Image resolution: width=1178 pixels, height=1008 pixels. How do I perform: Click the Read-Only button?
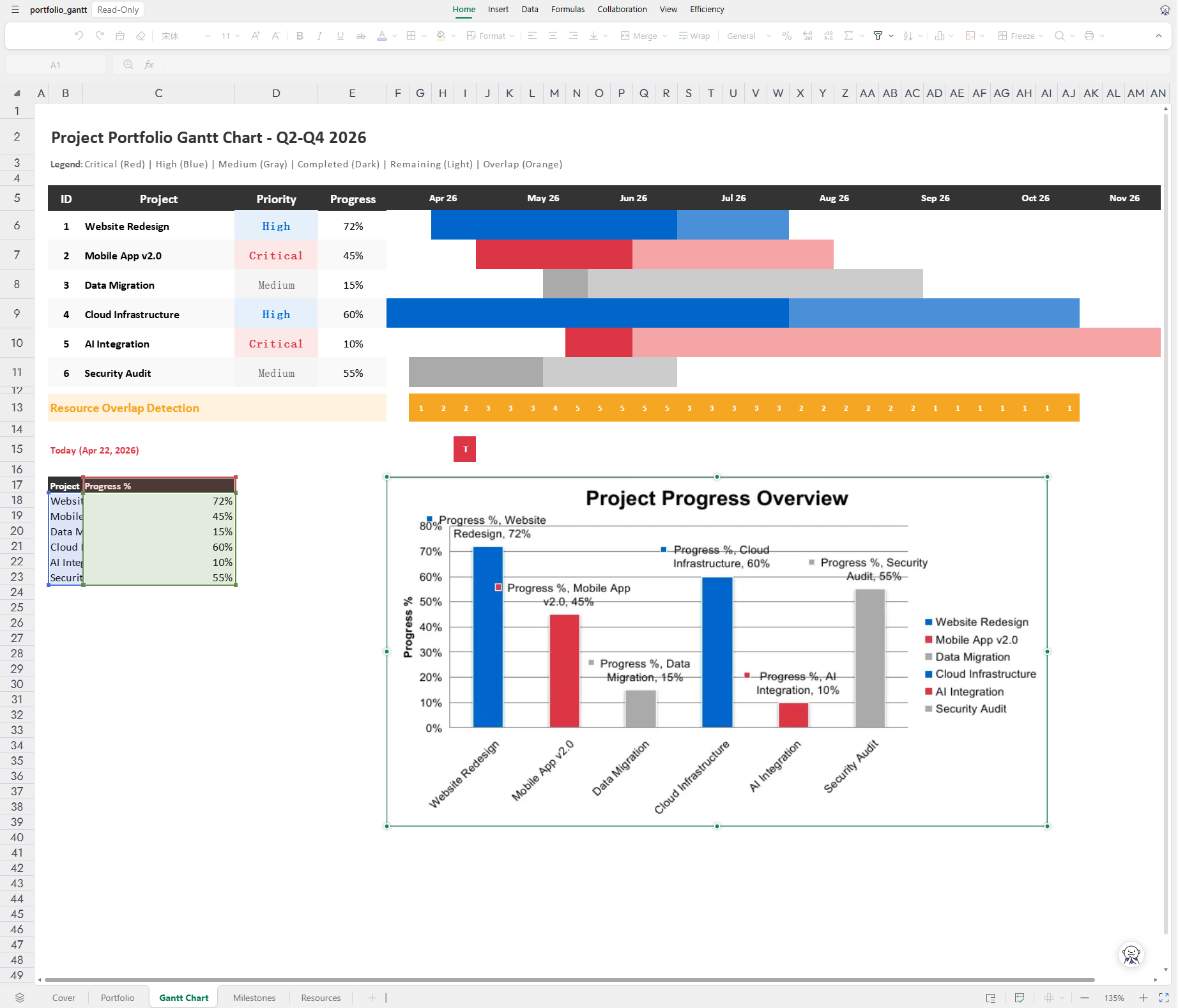118,10
